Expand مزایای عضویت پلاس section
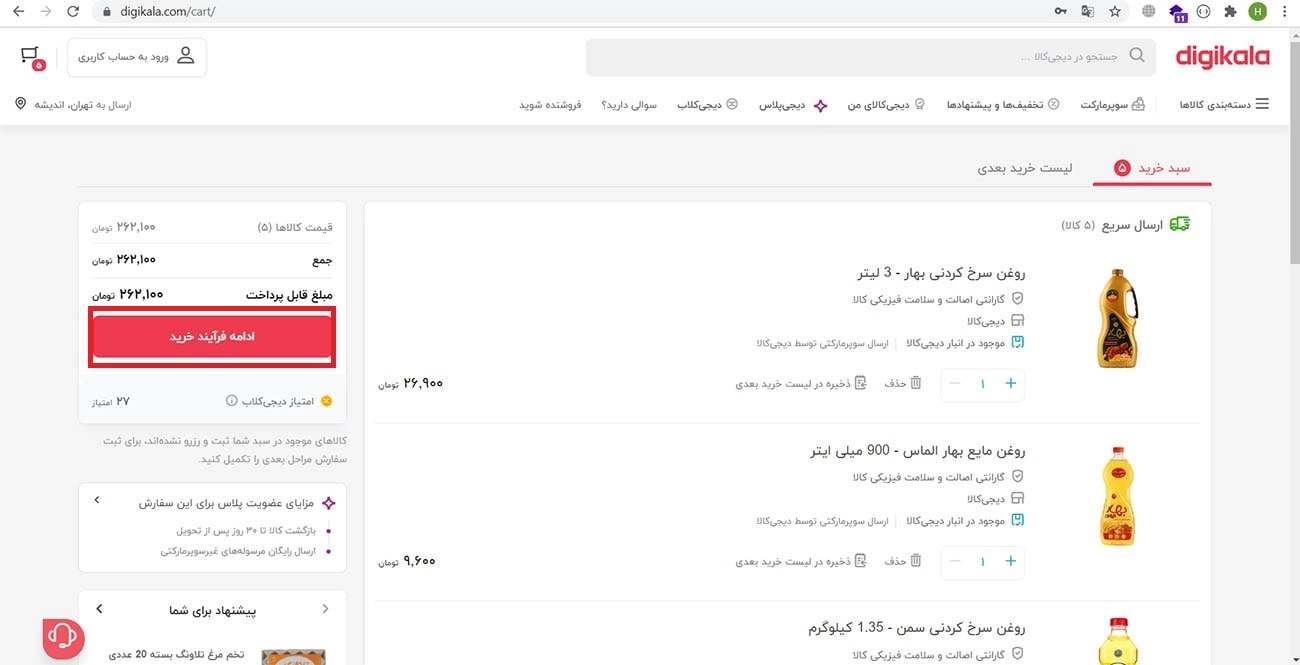 [96, 501]
